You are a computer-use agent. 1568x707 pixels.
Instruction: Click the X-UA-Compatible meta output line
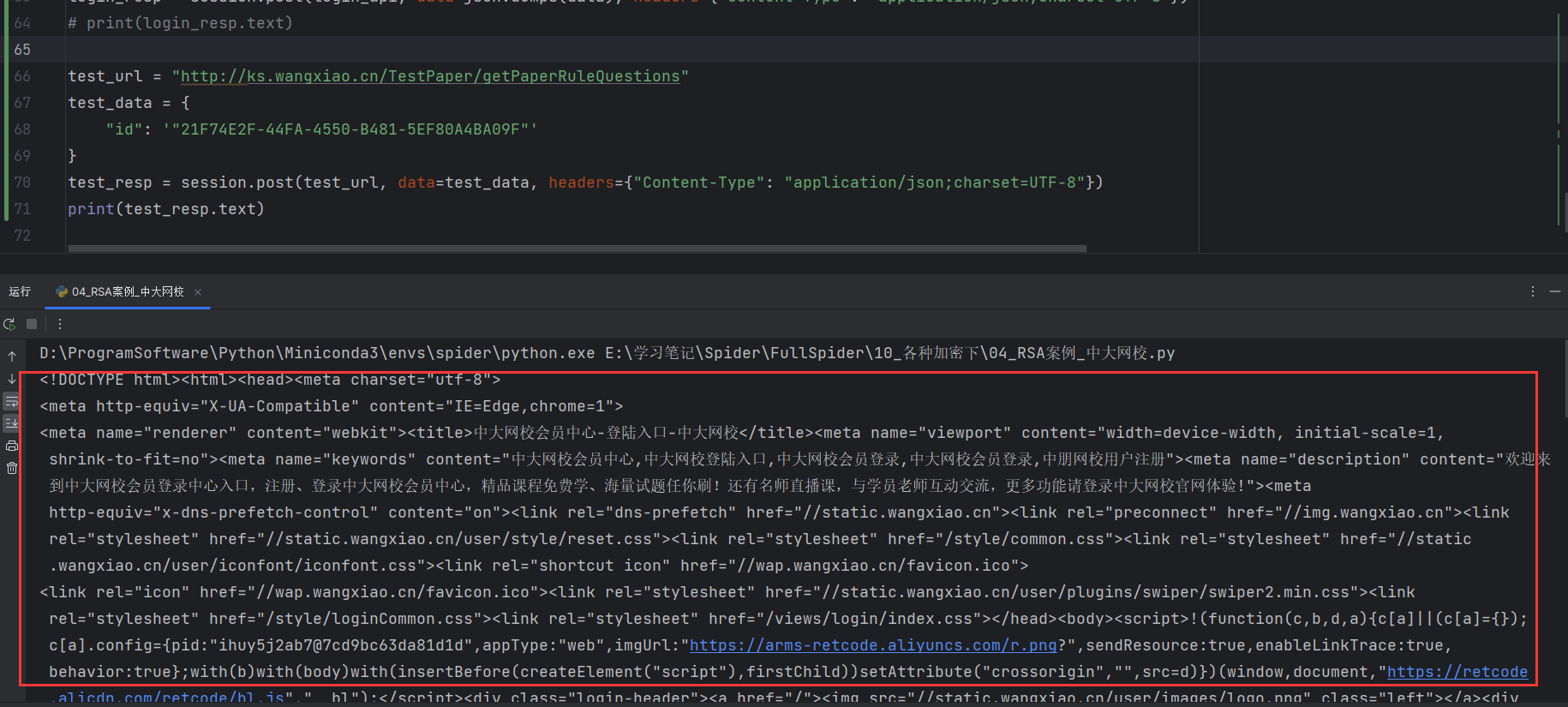tap(331, 406)
